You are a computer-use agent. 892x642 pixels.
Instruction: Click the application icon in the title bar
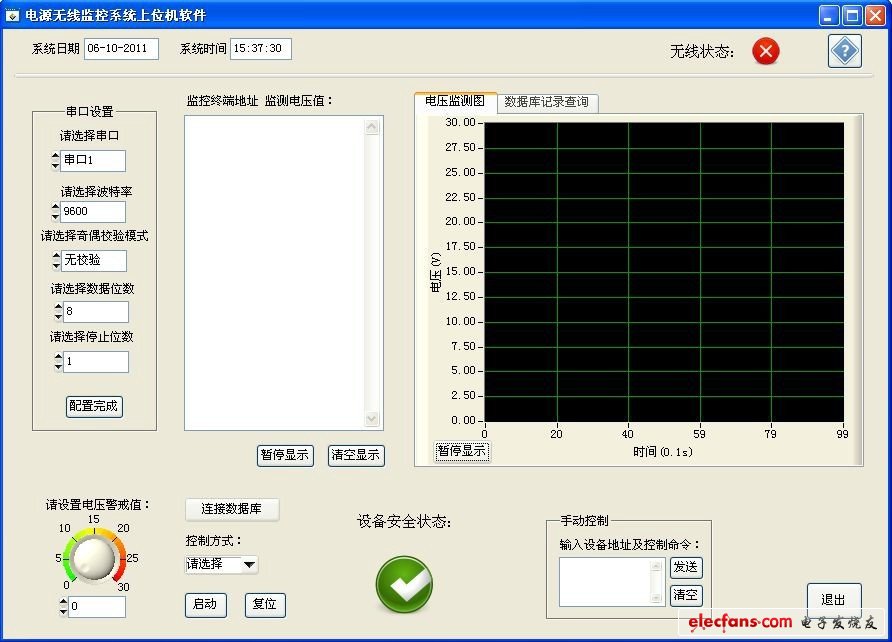pos(12,14)
